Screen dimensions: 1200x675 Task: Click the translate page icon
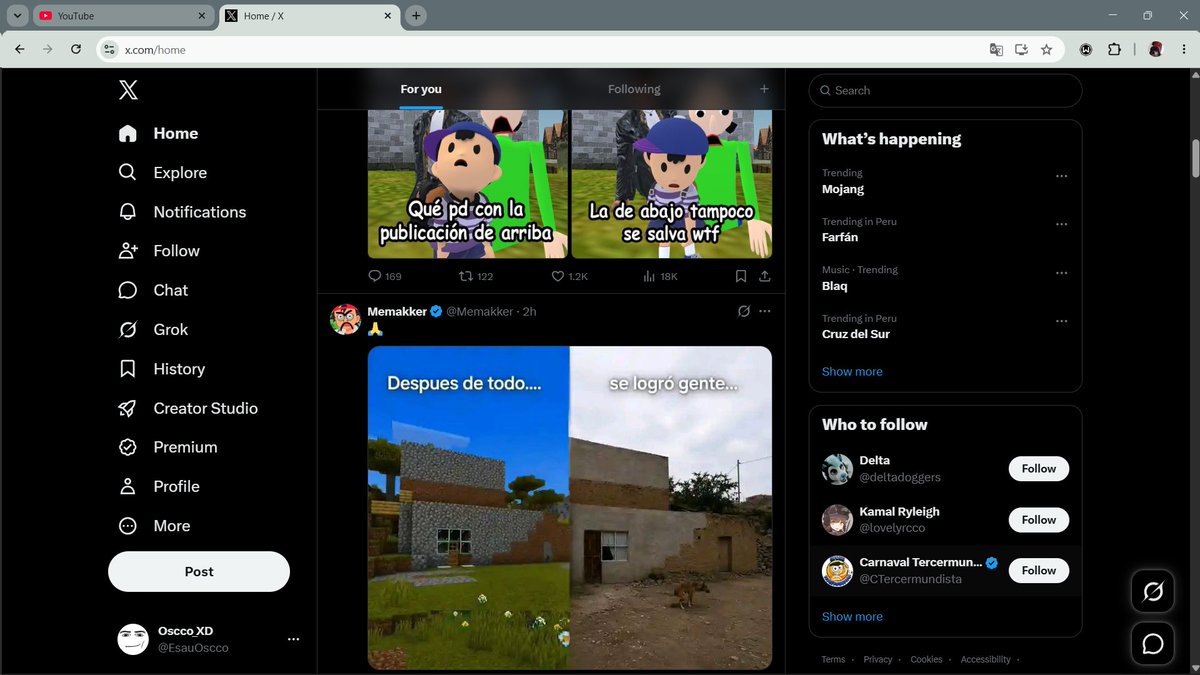click(x=996, y=49)
